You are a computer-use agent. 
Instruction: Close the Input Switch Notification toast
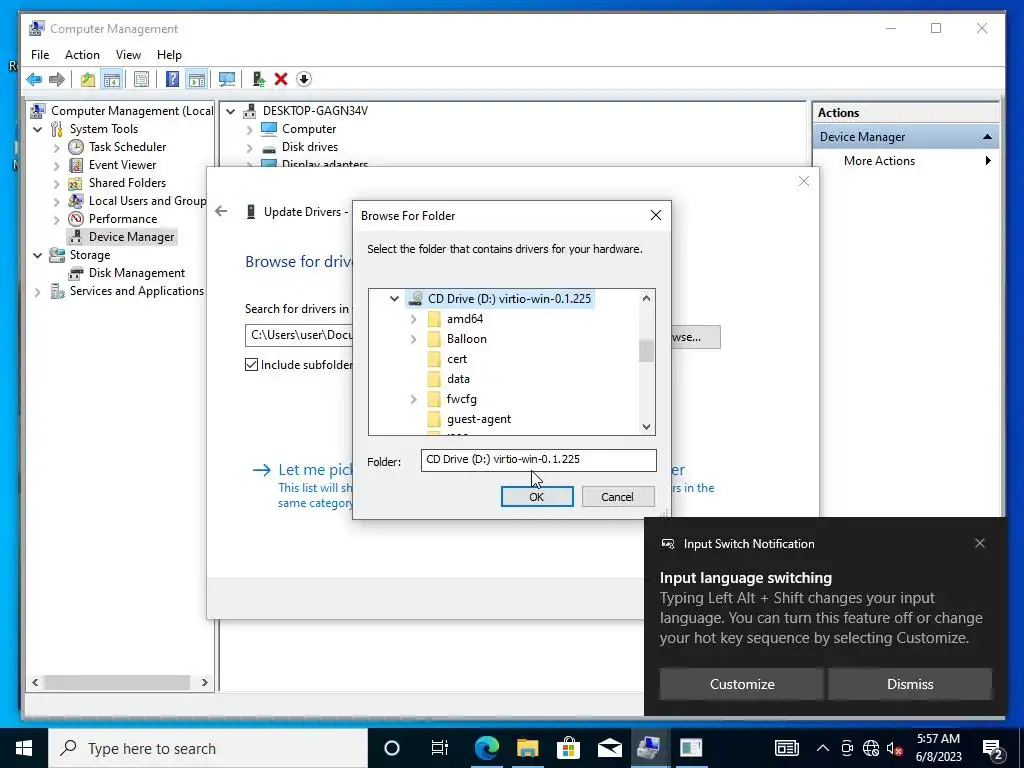980,543
